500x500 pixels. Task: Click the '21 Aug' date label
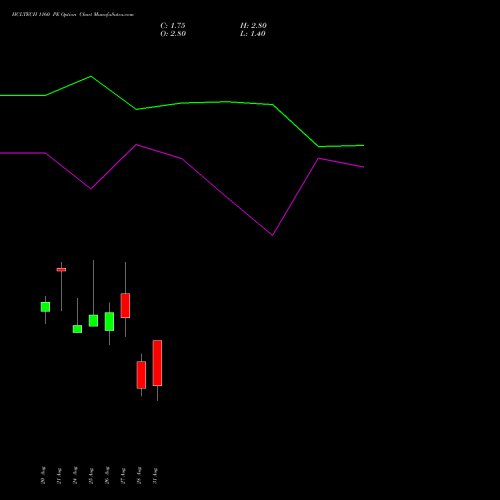coord(59,475)
